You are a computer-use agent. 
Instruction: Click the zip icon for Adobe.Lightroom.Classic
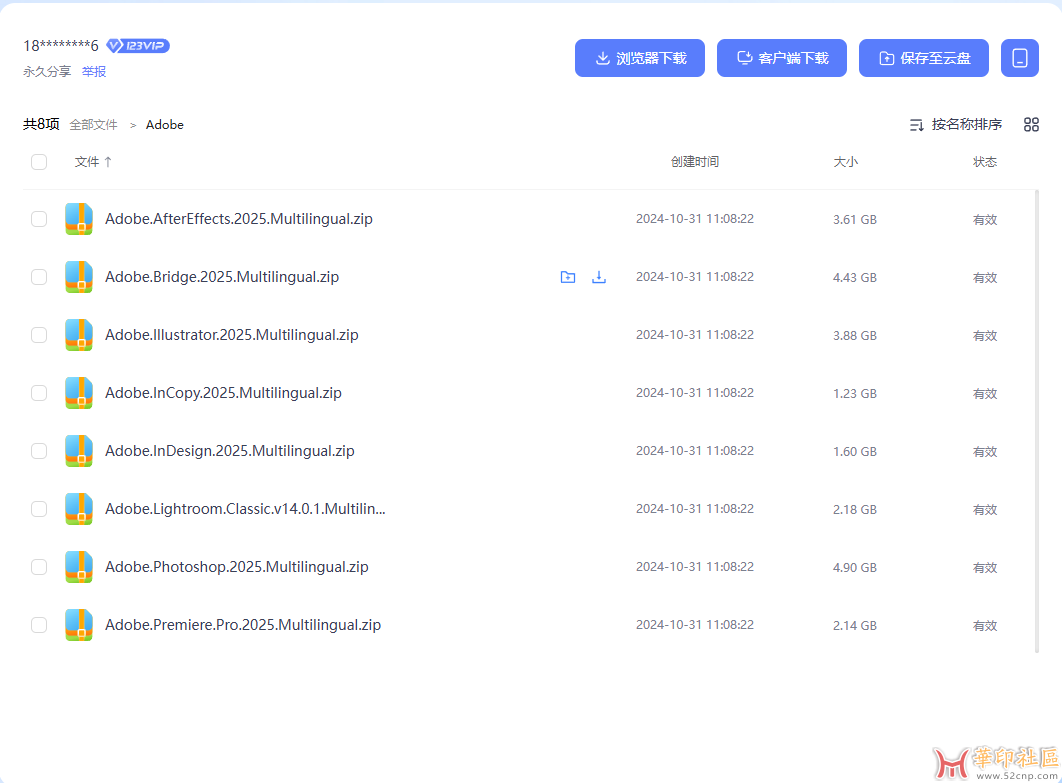(79, 509)
